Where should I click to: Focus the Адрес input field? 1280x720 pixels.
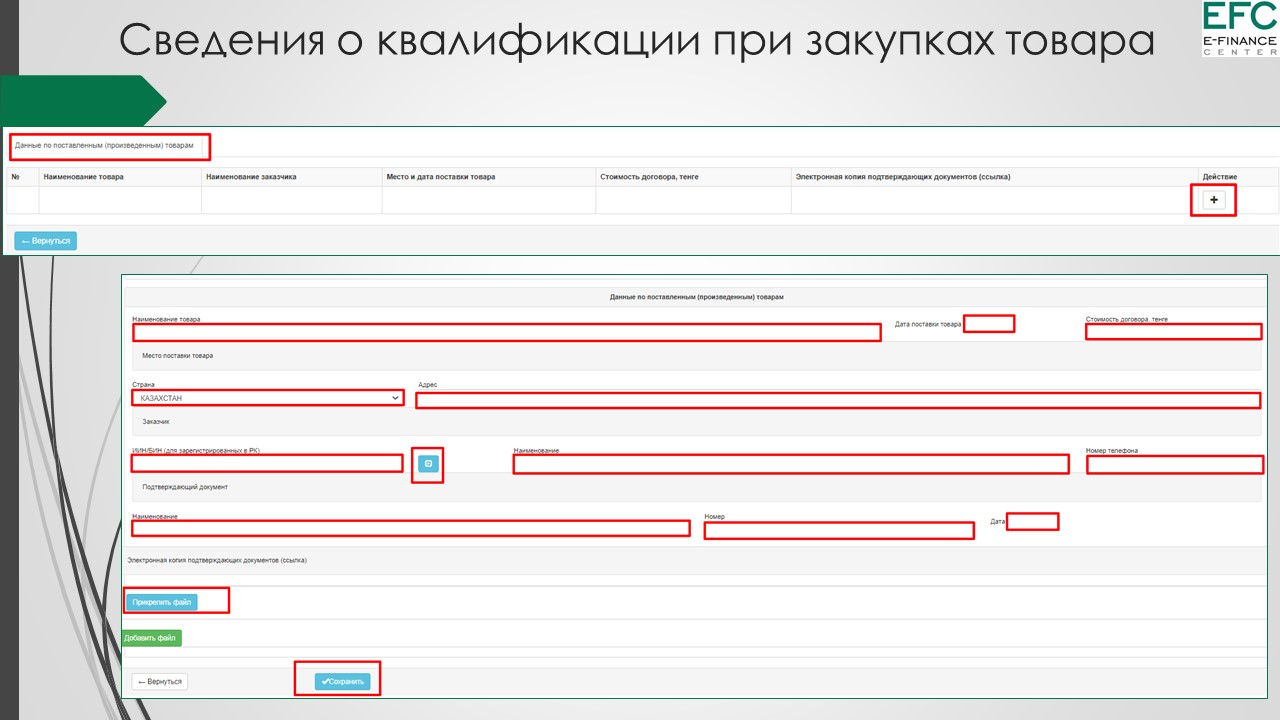(x=838, y=400)
